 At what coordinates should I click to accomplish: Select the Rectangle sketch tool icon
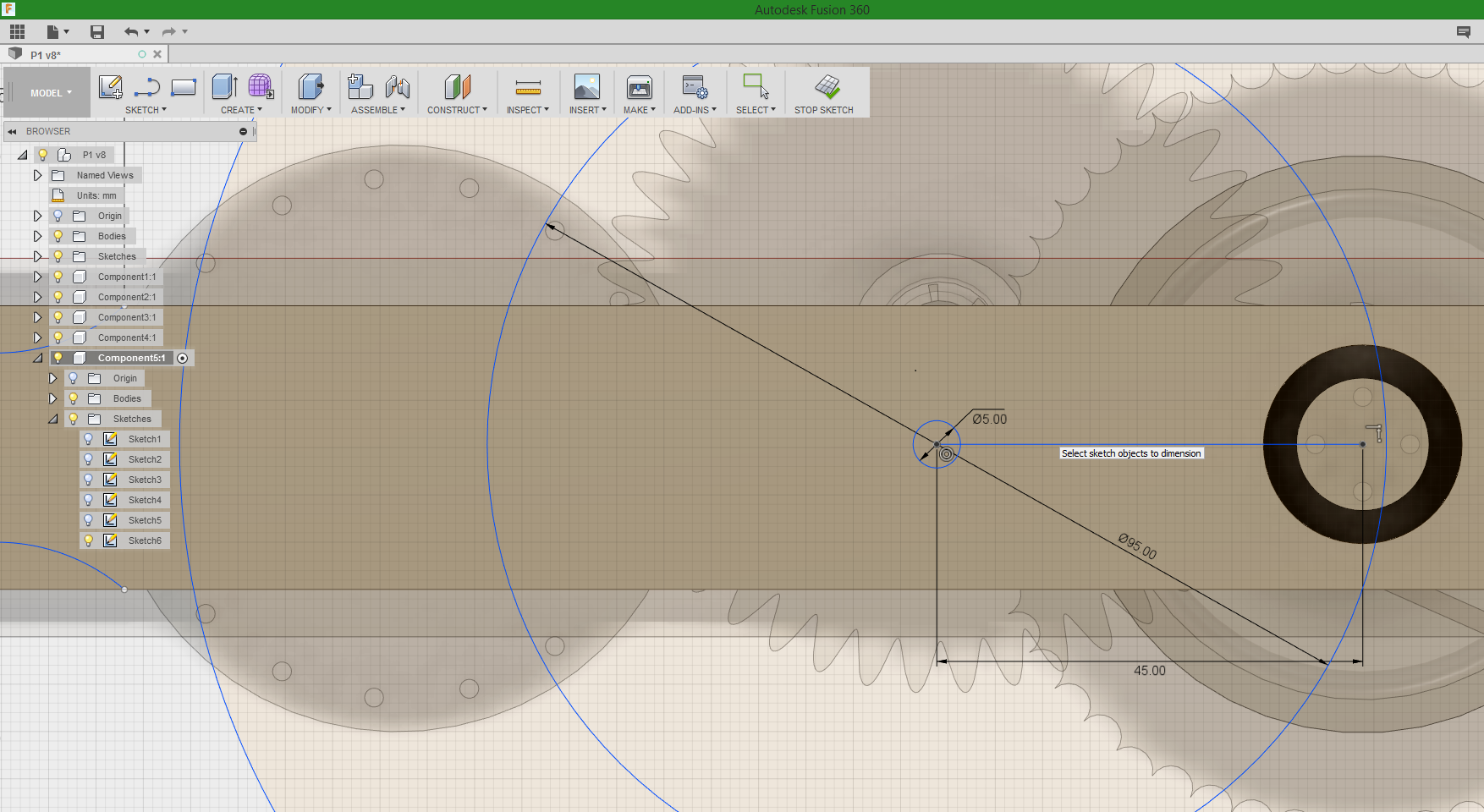click(x=184, y=86)
